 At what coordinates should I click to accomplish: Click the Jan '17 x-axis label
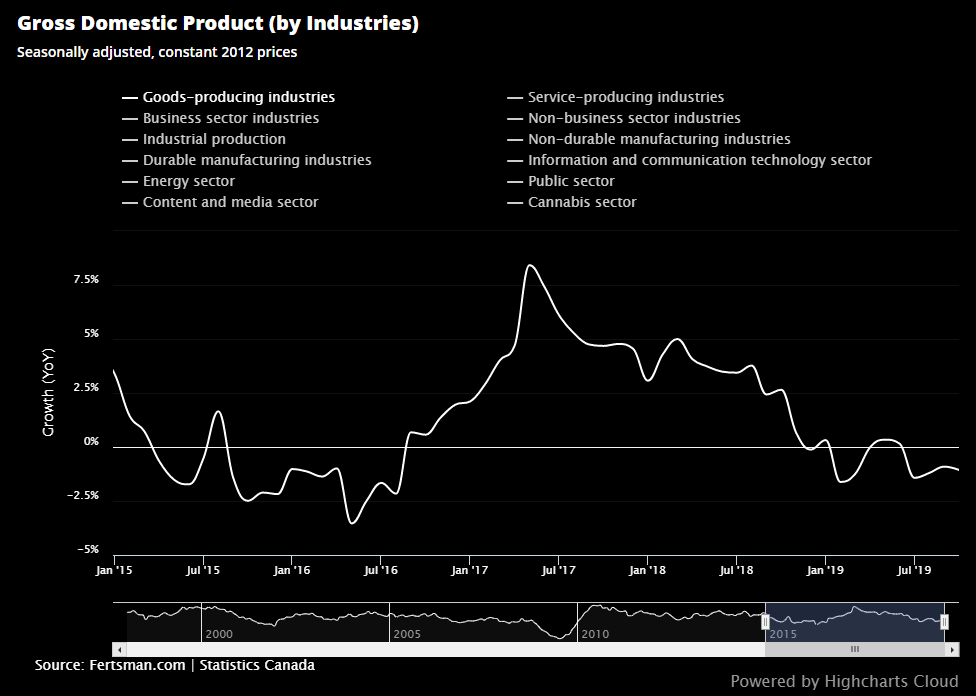tap(470, 570)
